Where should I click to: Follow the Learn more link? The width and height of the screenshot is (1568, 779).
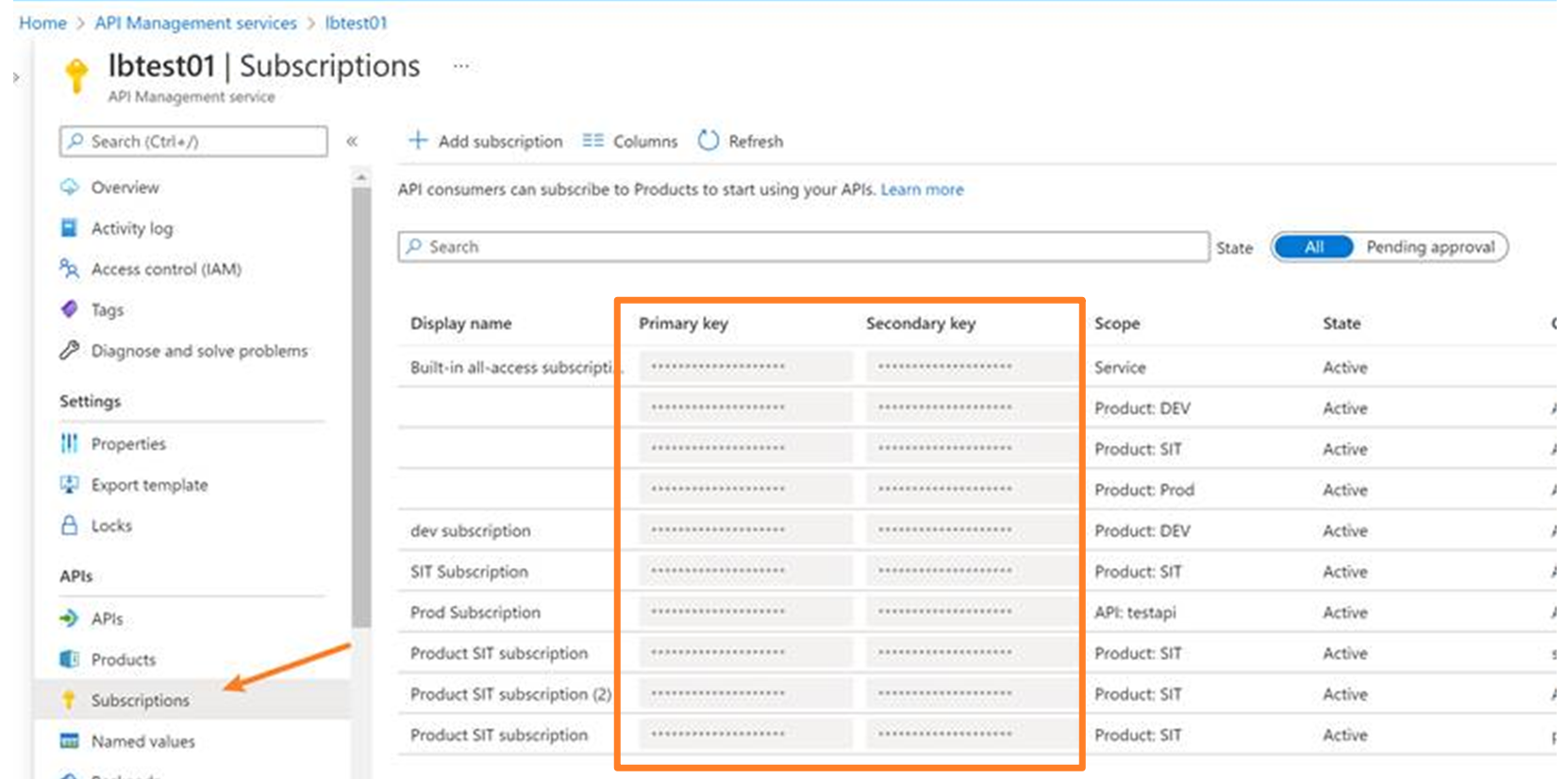[922, 190]
